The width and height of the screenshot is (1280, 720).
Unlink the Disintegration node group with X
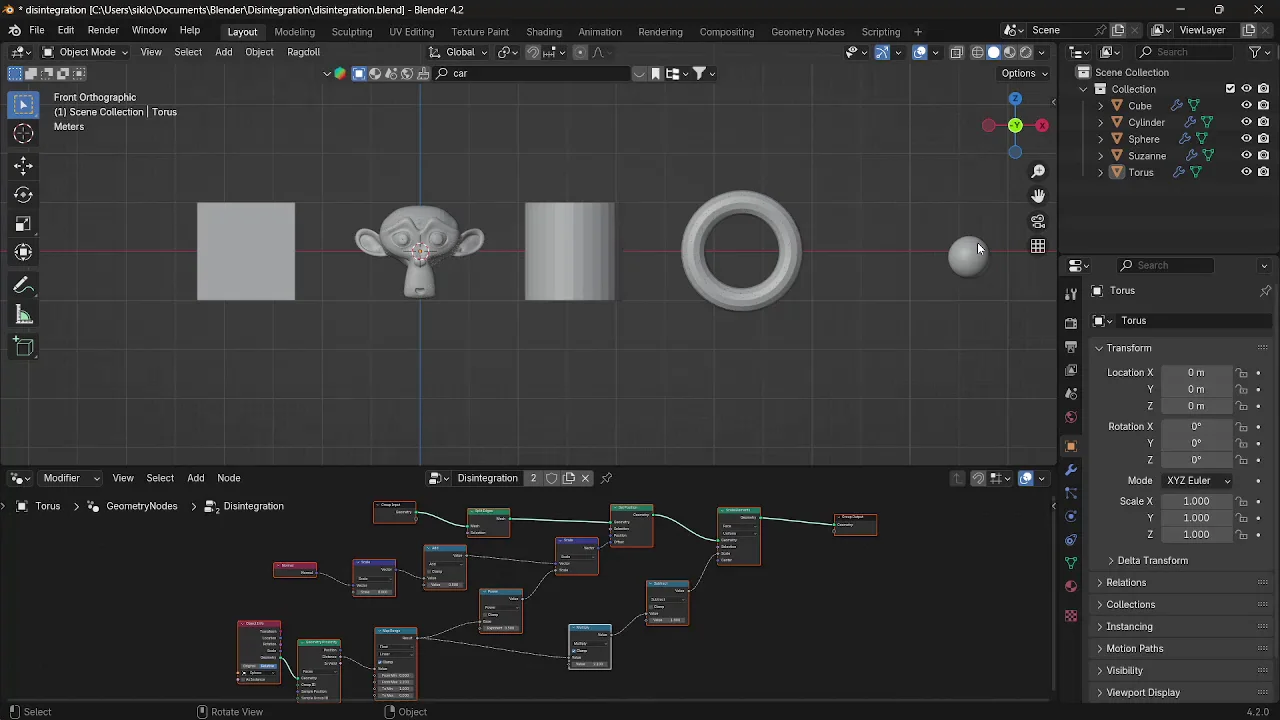pos(585,477)
